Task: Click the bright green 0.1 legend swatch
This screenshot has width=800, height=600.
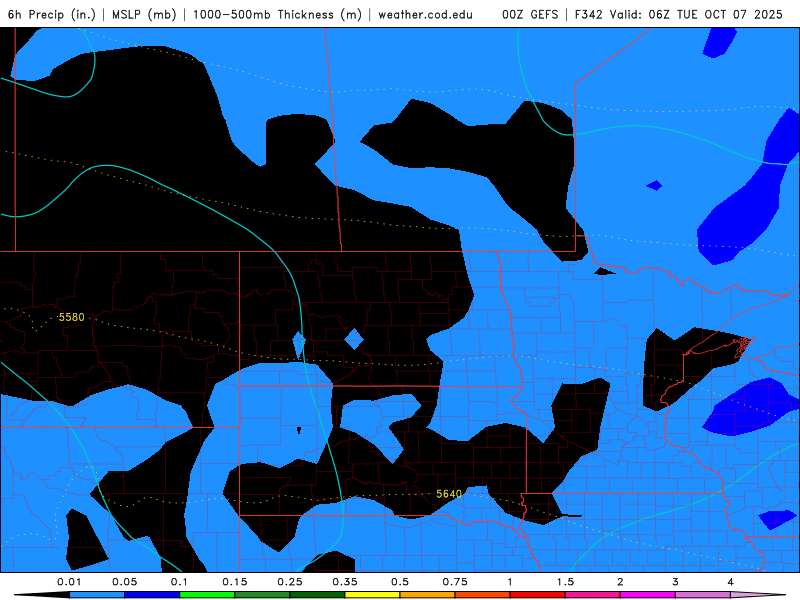Action: point(207,595)
